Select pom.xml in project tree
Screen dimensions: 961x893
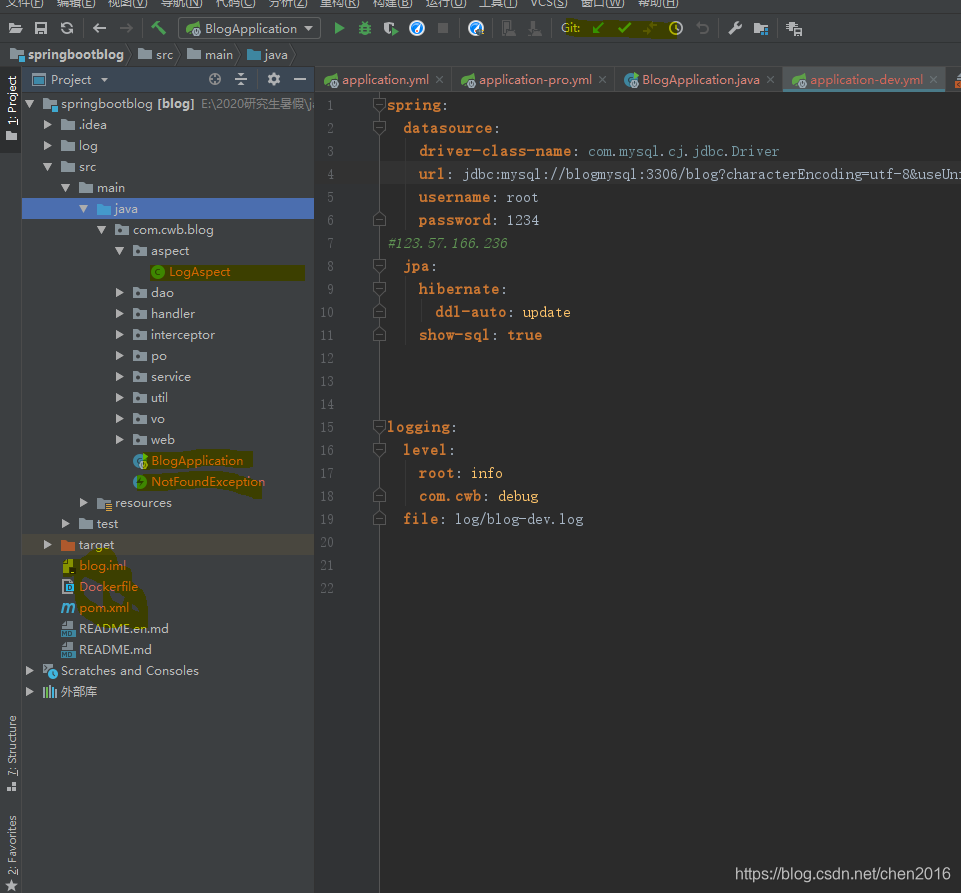click(x=104, y=607)
